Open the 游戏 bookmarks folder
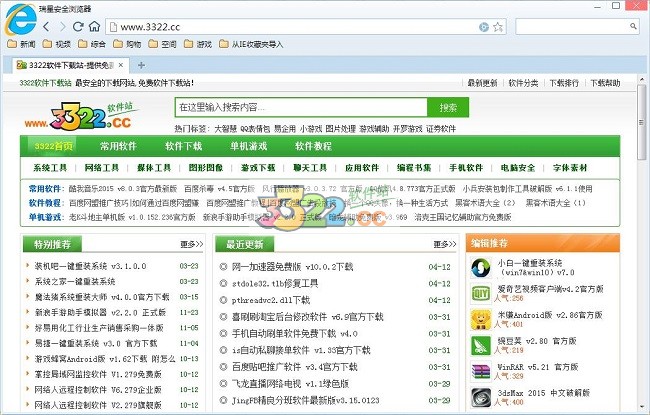650x415 pixels. [198, 44]
